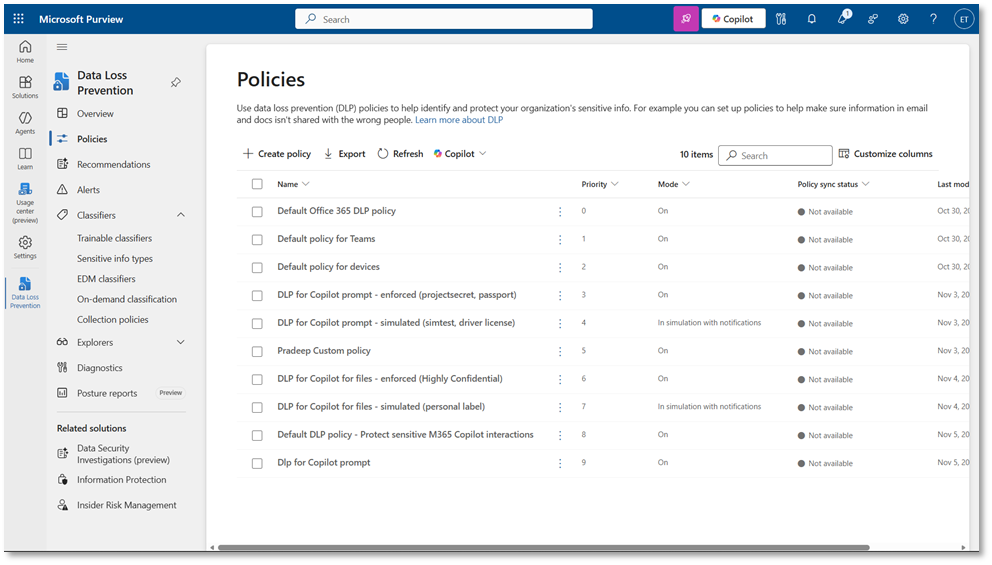Open Agents in the left rail

click(x=25, y=123)
